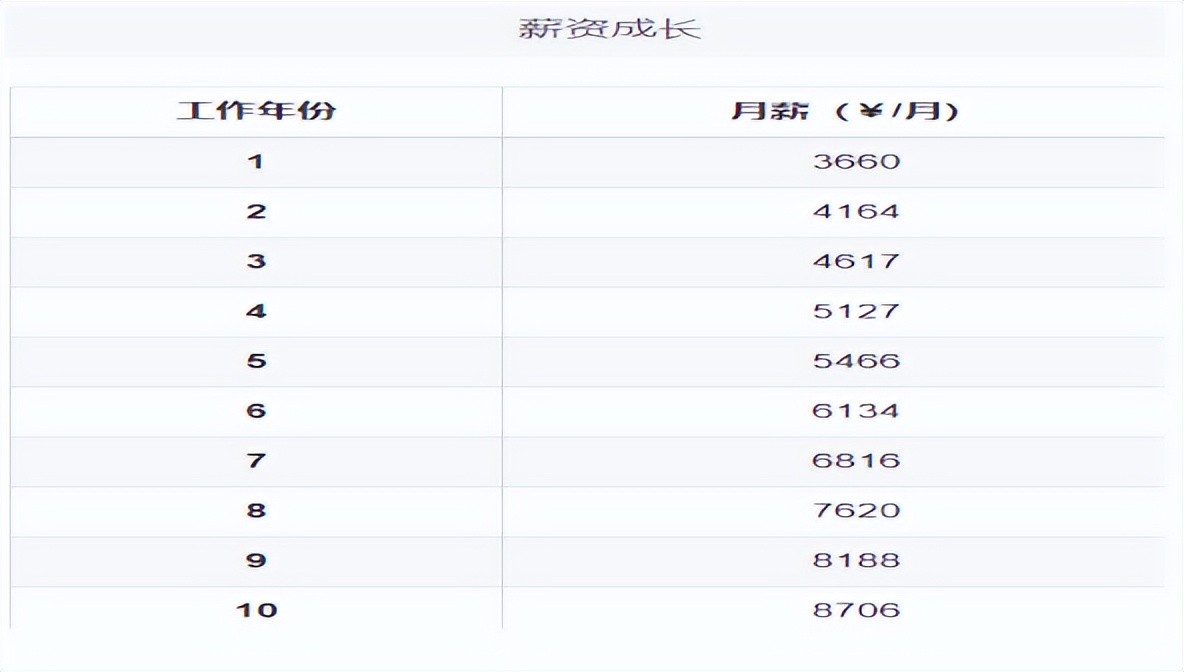The width and height of the screenshot is (1184, 672).
Task: Select the 工作年份 column header
Action: tap(256, 111)
